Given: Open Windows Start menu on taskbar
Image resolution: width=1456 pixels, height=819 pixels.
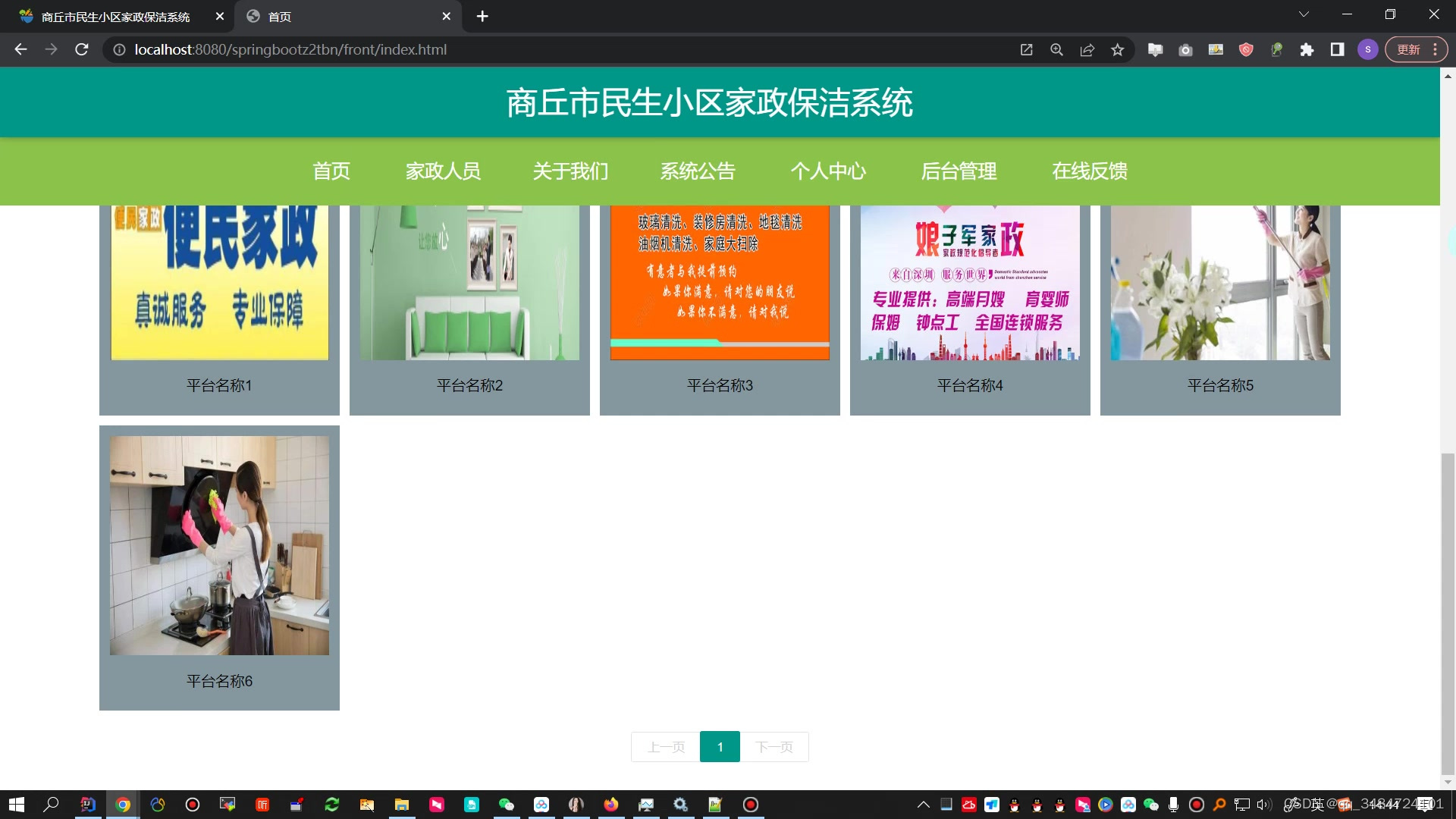Looking at the screenshot, I should click(16, 805).
